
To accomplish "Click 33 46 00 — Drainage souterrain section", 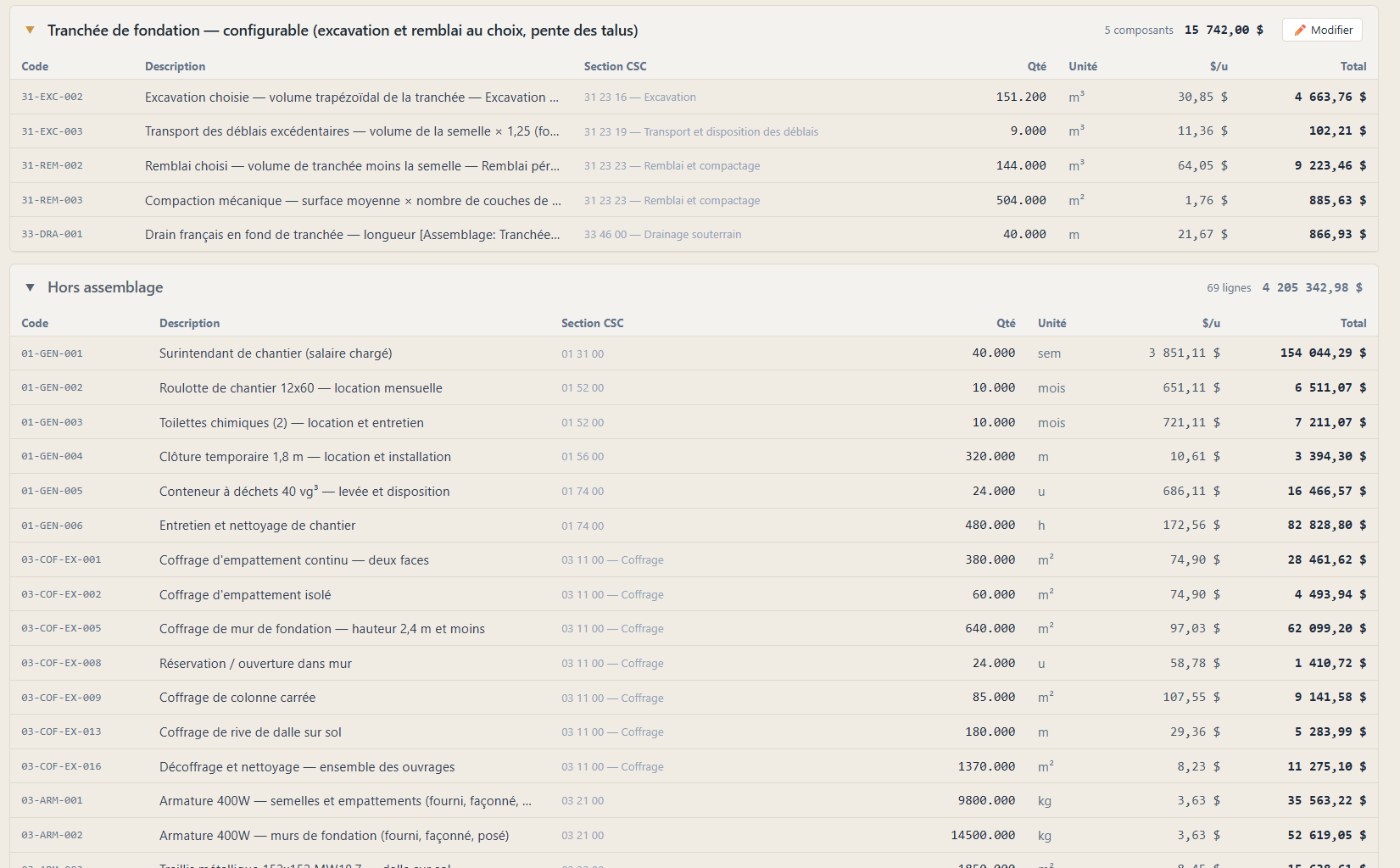I will [663, 234].
